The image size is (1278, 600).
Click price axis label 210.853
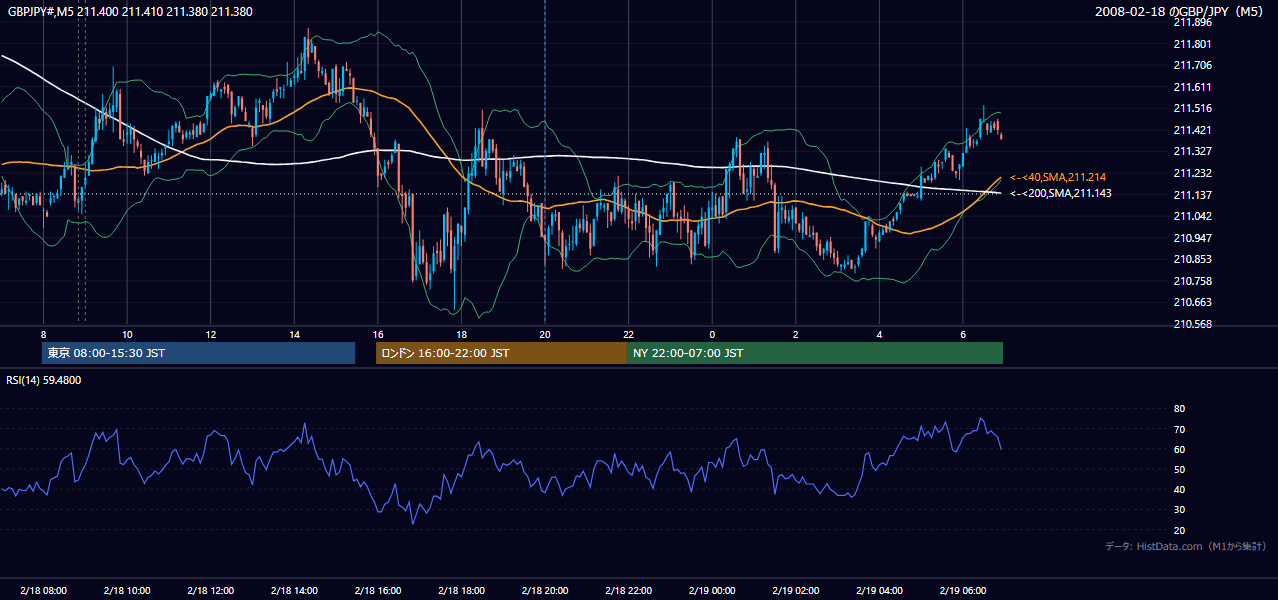tap(1192, 259)
